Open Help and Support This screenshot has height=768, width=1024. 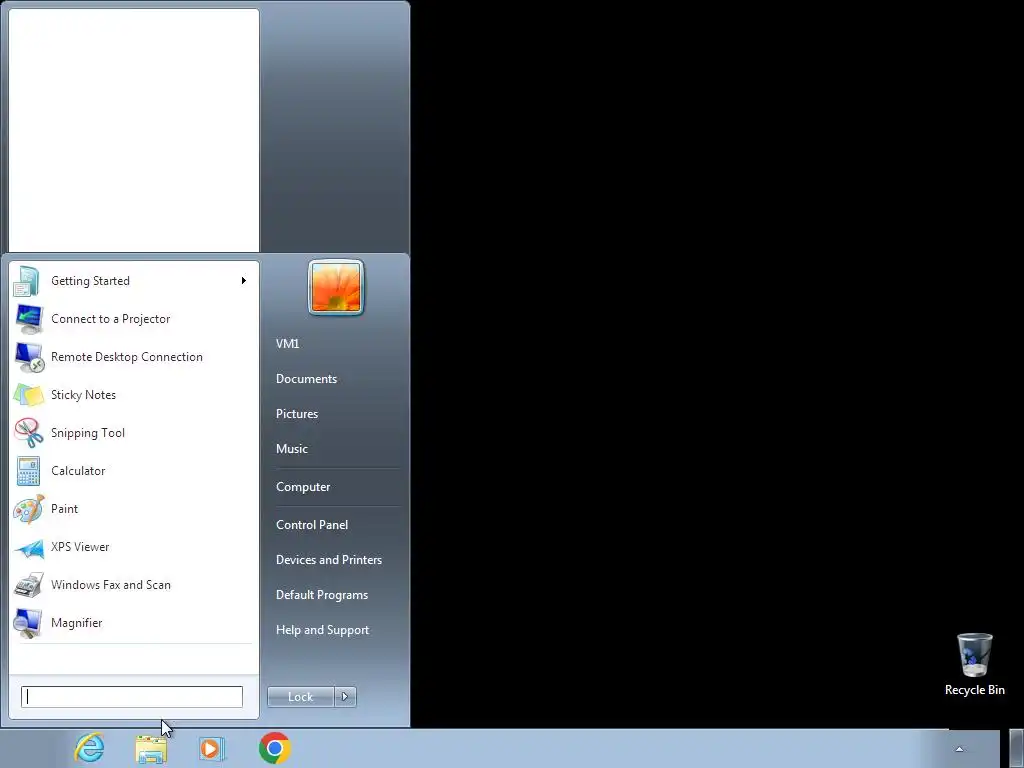[323, 630]
